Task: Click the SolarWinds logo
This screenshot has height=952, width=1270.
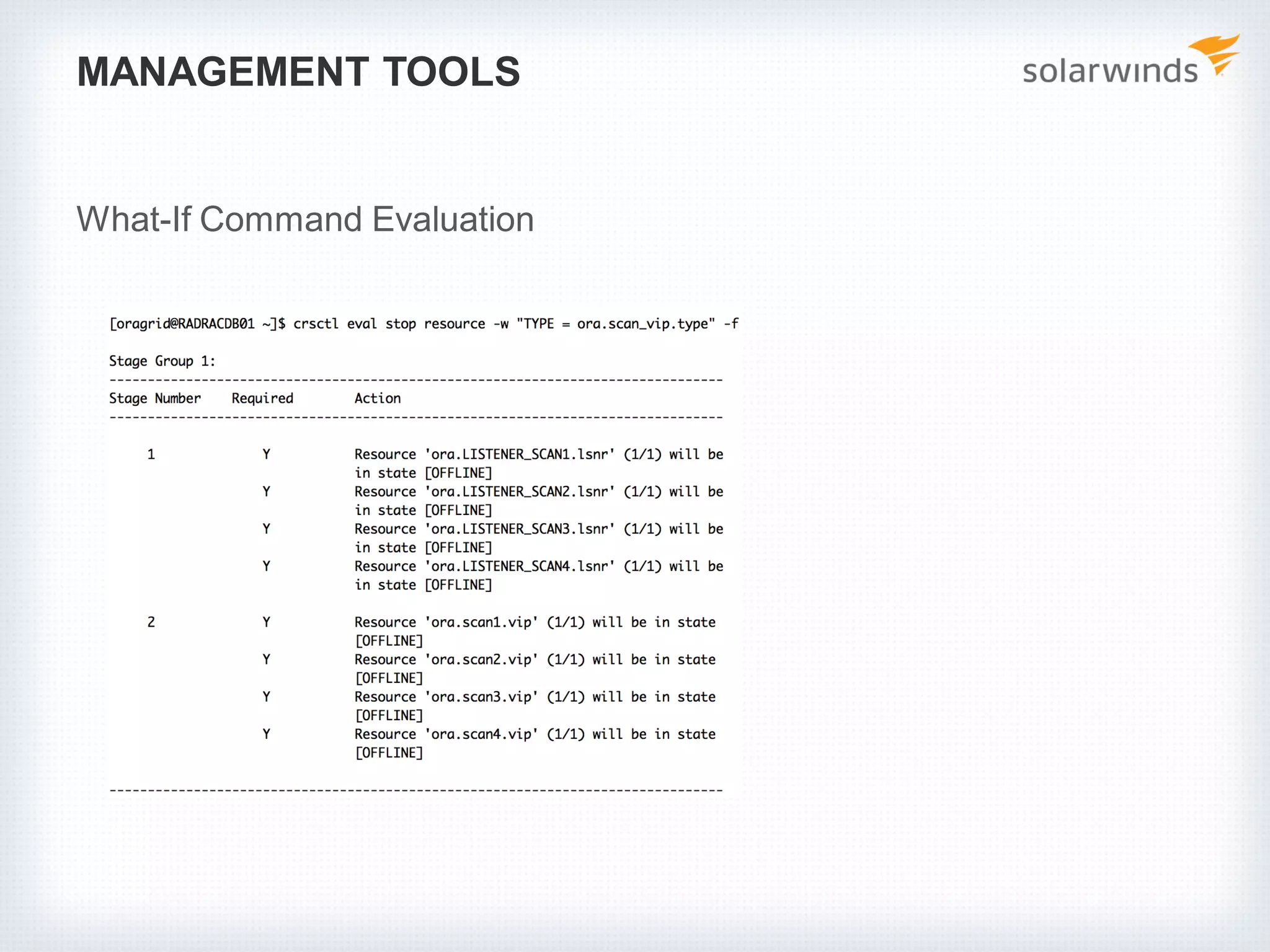Action: click(1131, 60)
